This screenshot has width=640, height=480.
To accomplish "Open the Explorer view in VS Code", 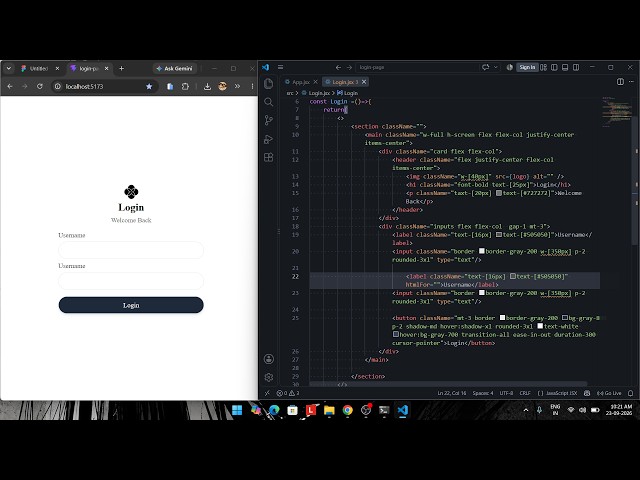I will tap(269, 84).
